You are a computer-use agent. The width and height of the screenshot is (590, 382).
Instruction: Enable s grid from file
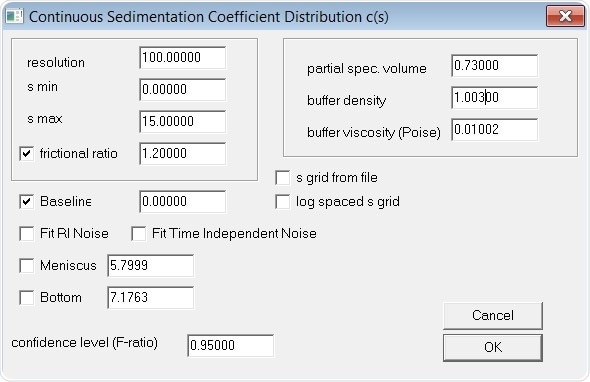283,178
